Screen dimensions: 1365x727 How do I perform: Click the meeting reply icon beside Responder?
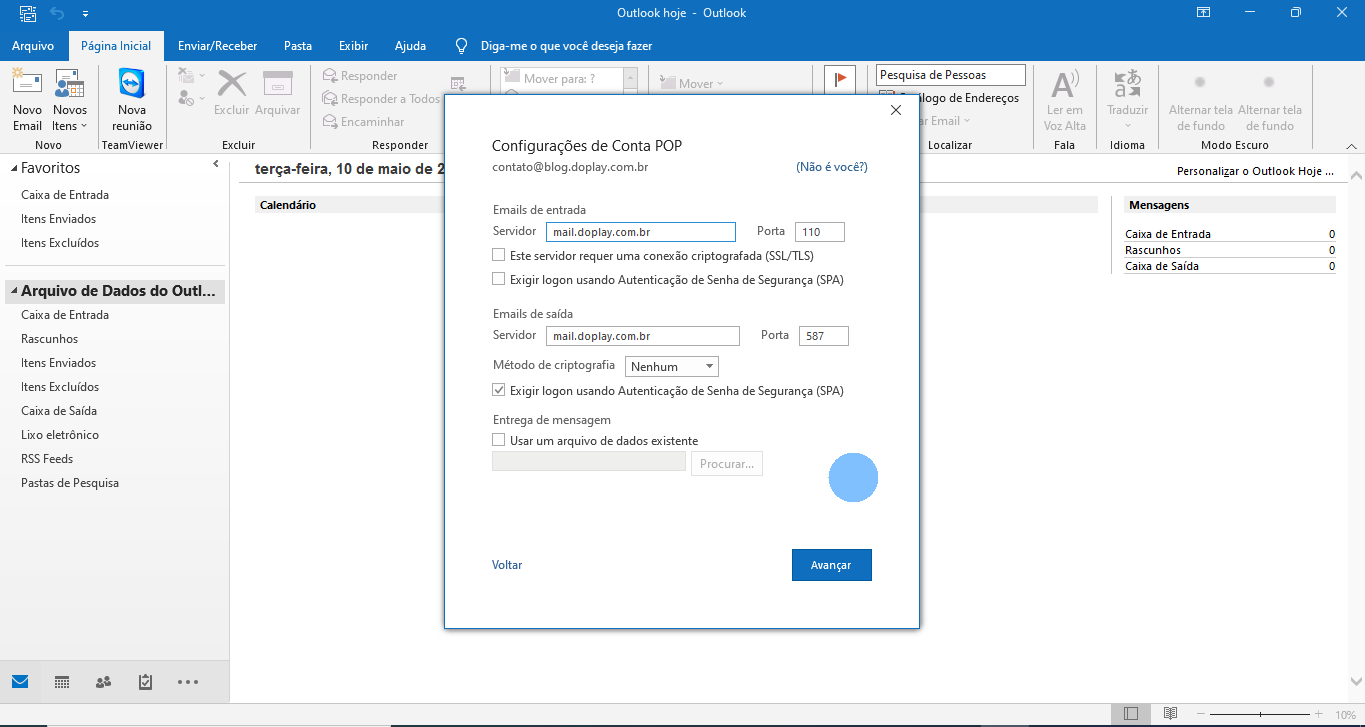458,85
